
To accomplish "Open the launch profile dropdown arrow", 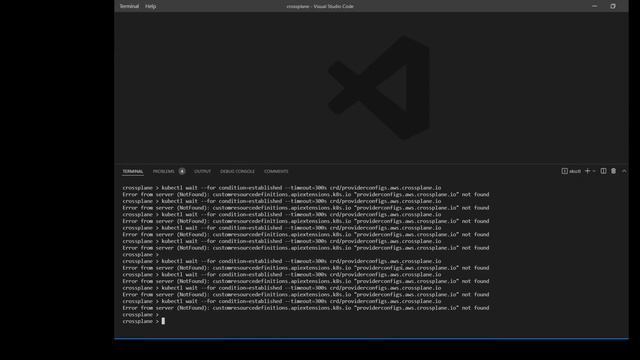I will point(594,171).
